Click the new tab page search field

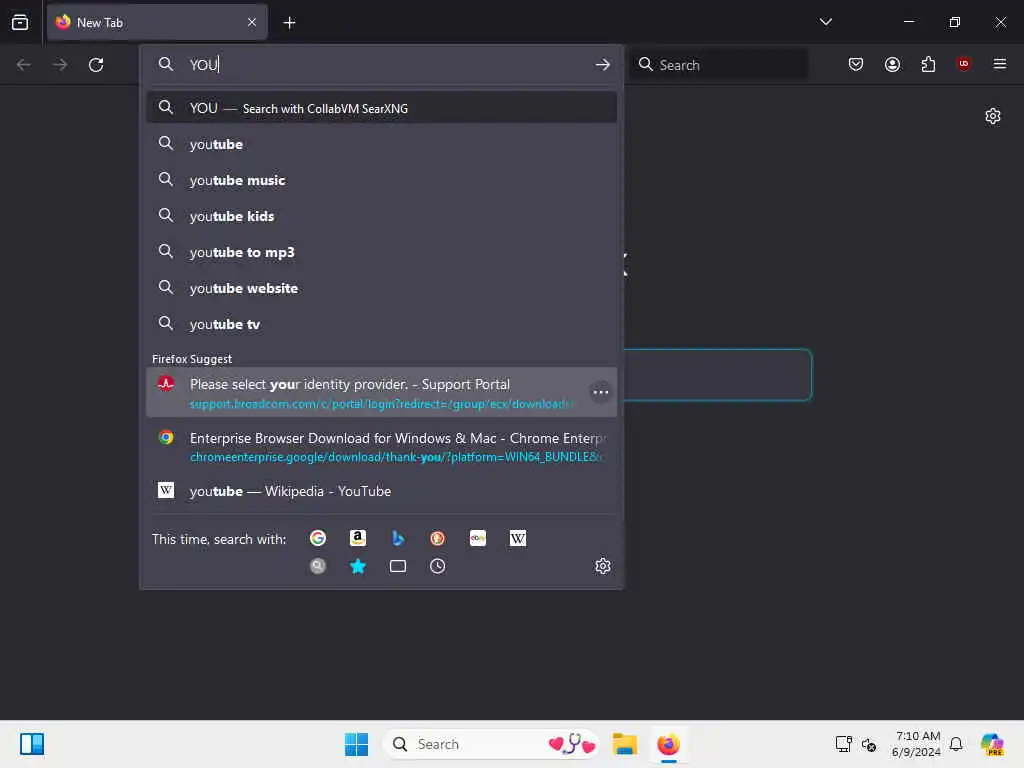click(x=718, y=375)
